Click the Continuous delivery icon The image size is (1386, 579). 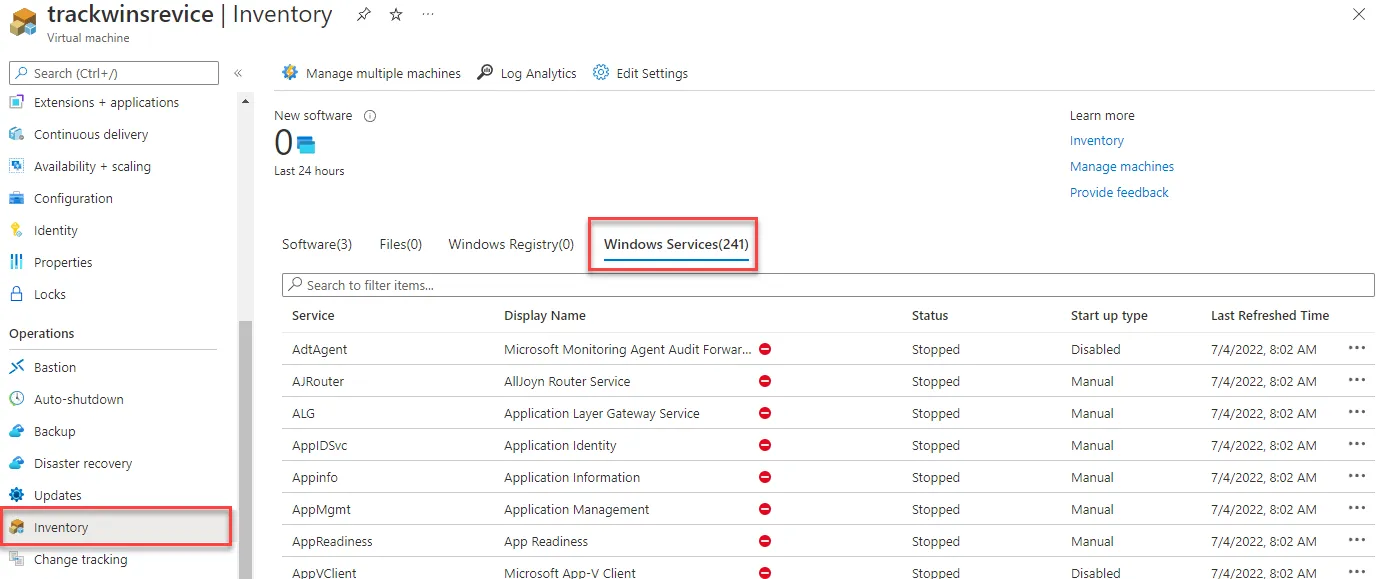(x=16, y=134)
